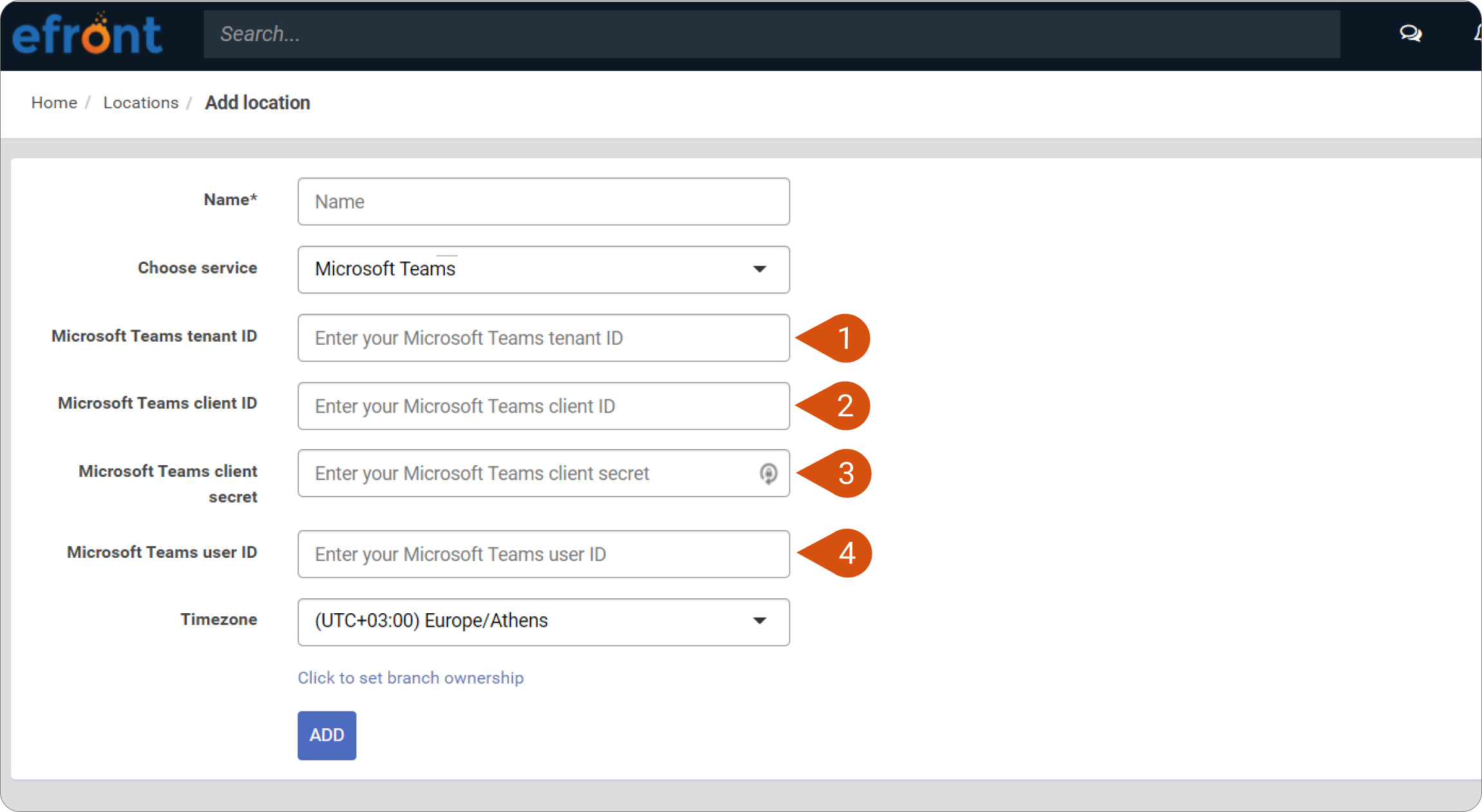Click the Microsoft Teams user ID field
The width and height of the screenshot is (1482, 812).
[x=543, y=554]
